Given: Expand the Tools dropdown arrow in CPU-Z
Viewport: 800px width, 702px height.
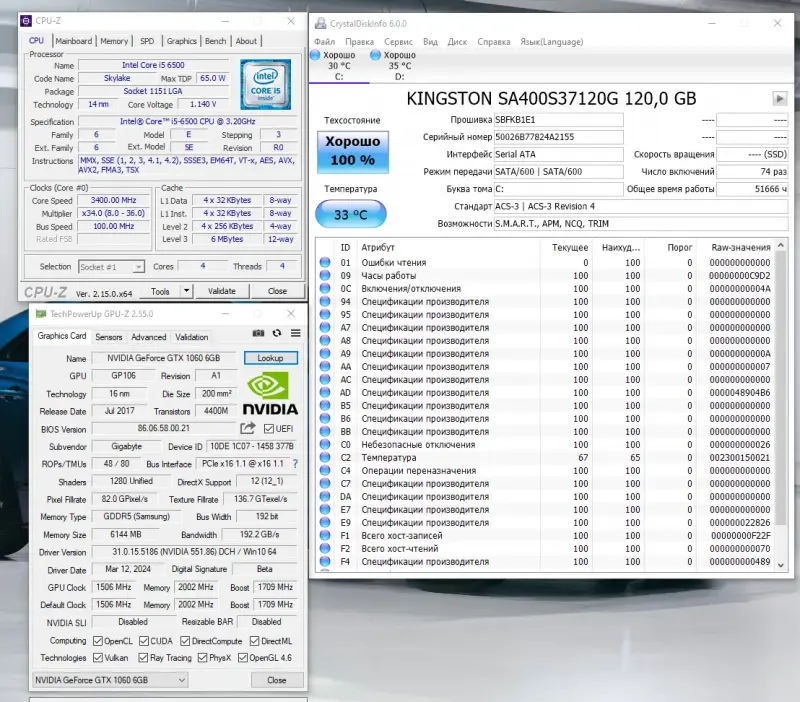Looking at the screenshot, I should pos(186,291).
